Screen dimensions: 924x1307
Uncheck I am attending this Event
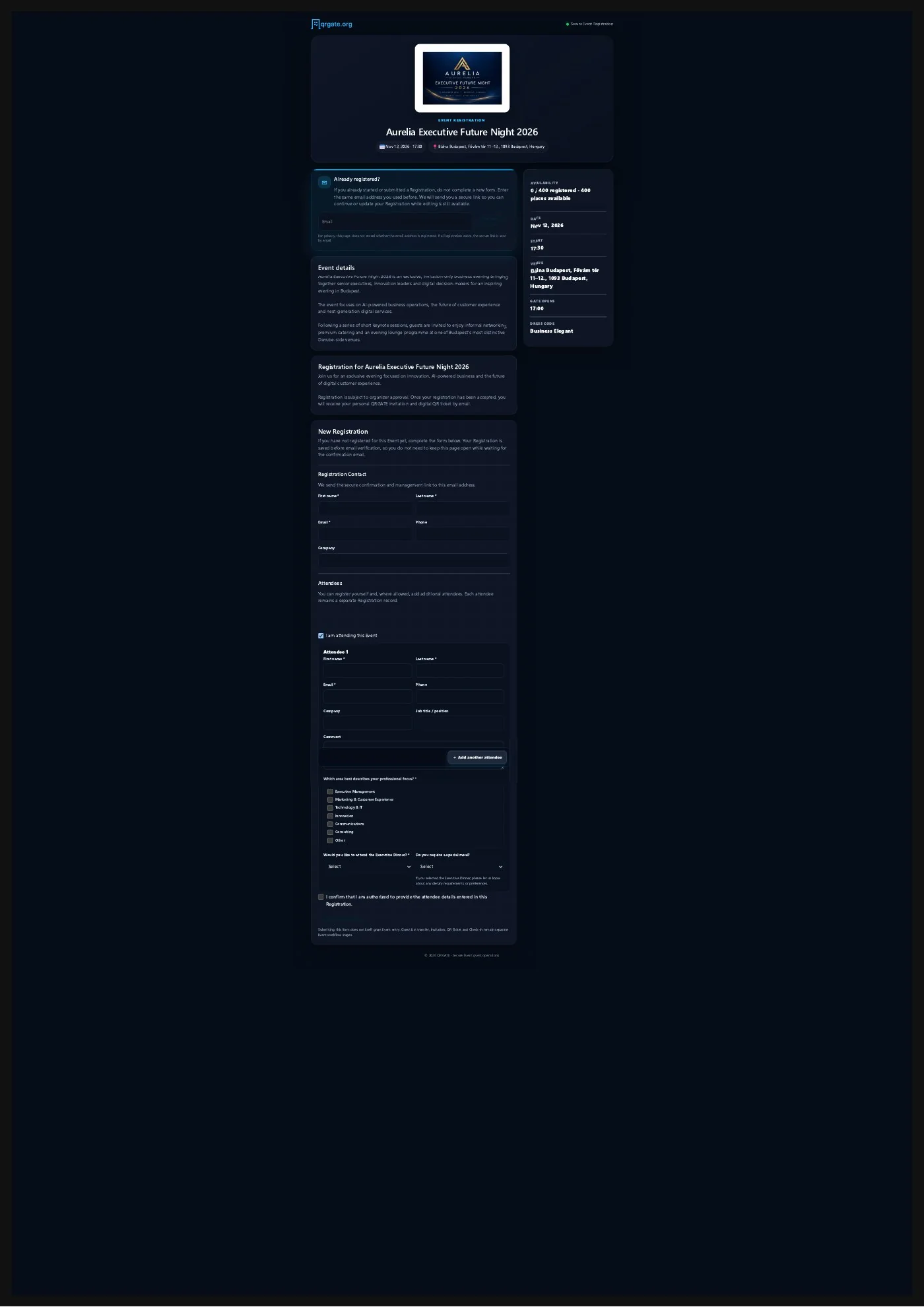point(321,636)
